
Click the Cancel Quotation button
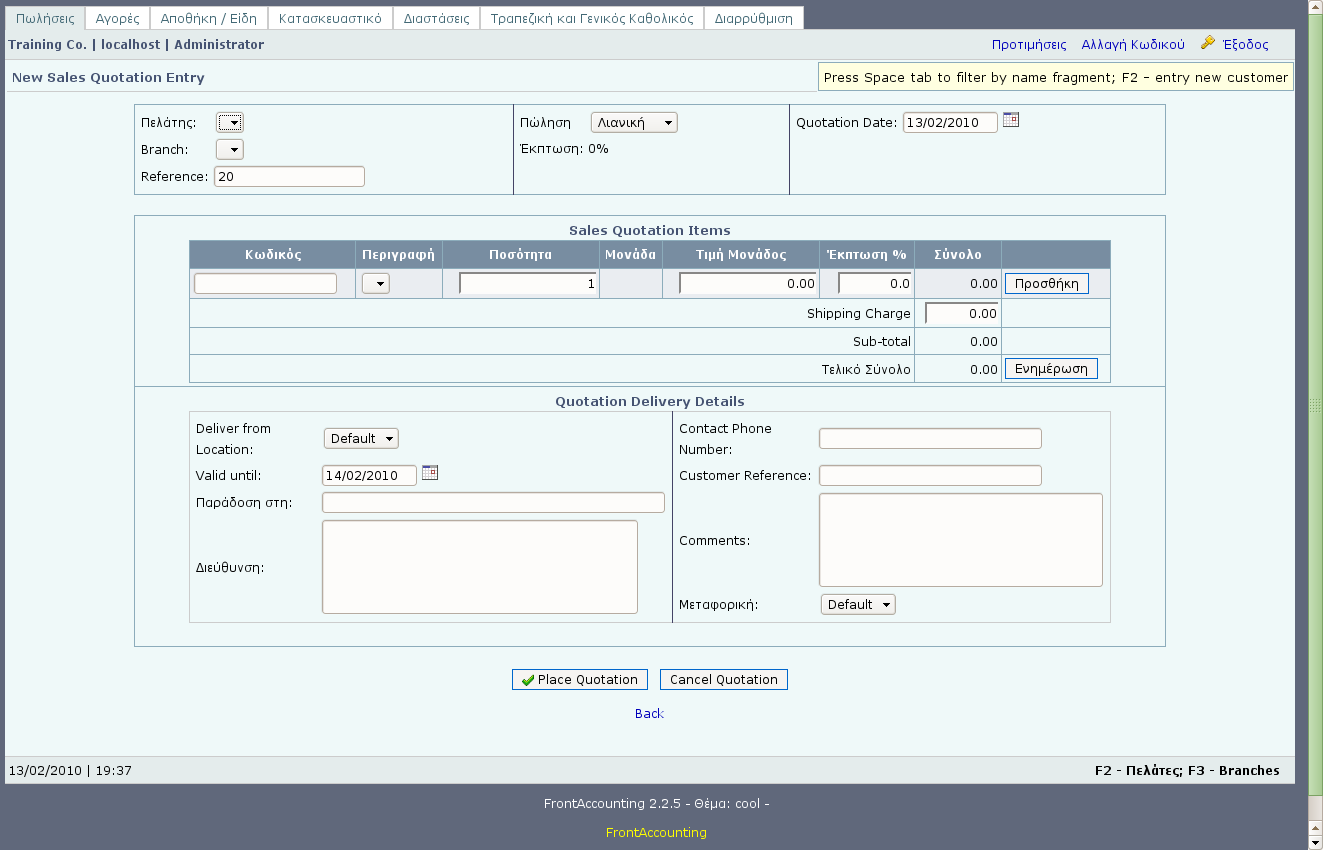pos(723,680)
